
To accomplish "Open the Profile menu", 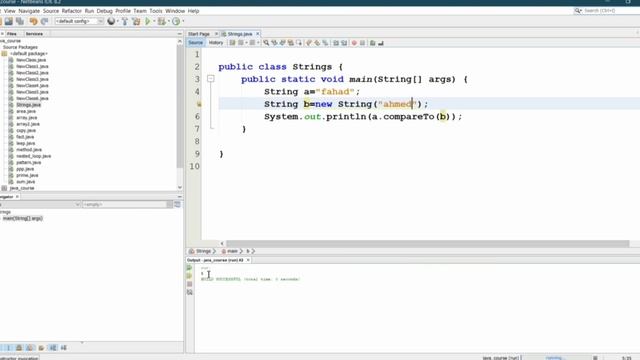I will [x=123, y=11].
